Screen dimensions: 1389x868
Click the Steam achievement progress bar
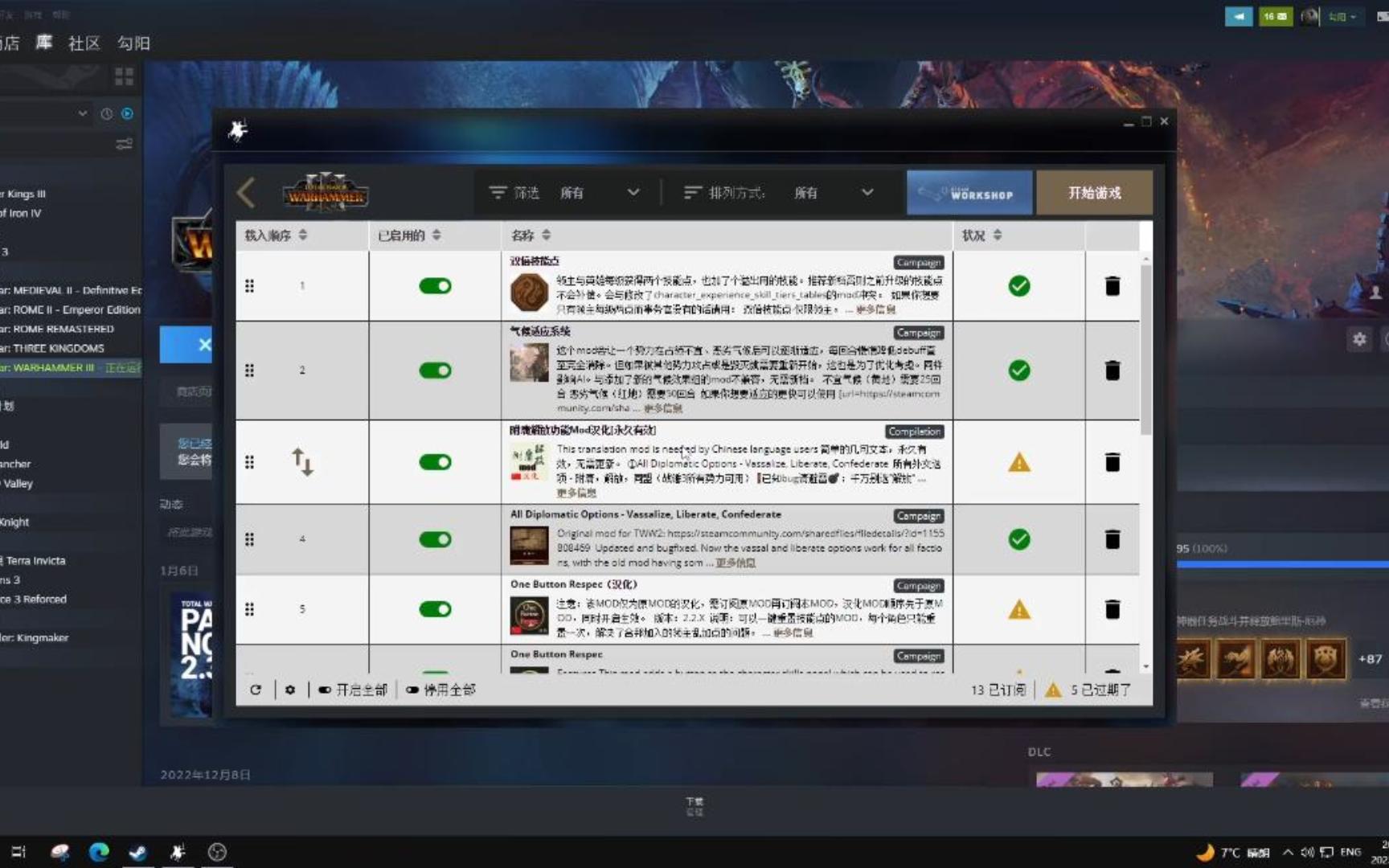tap(1283, 564)
